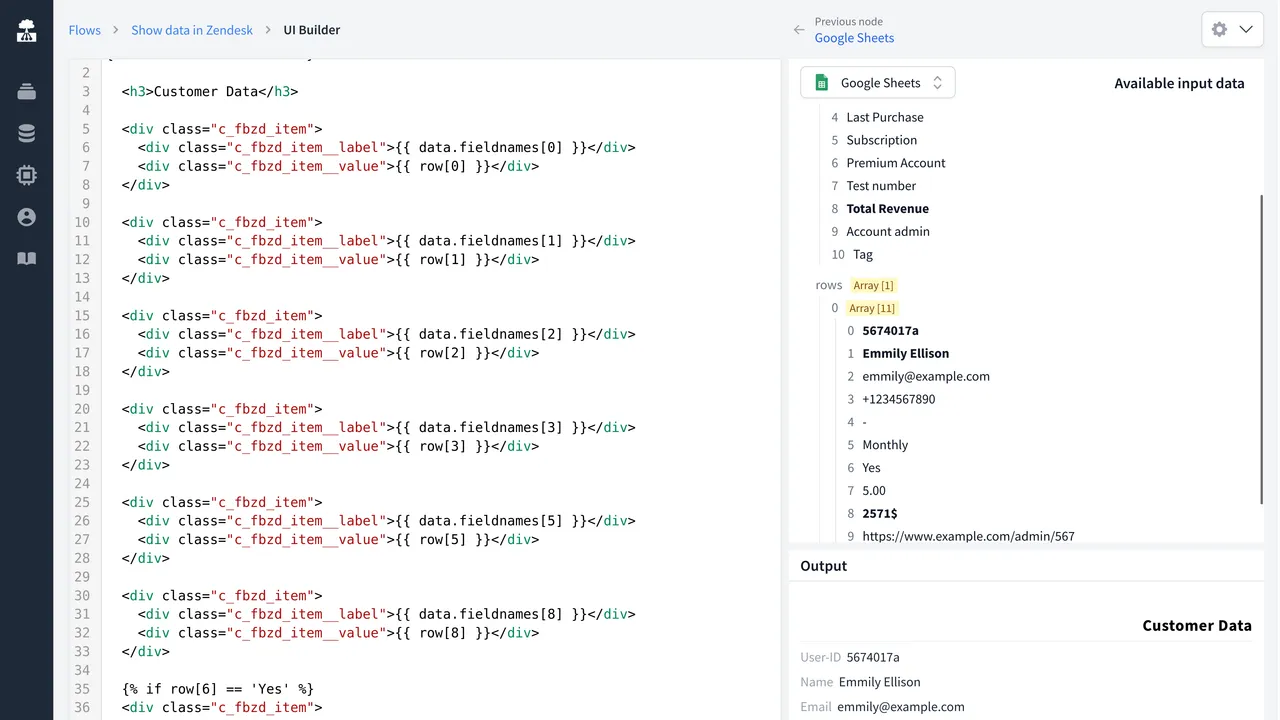
Task: Select emmily@example.com in input data
Action: point(926,377)
